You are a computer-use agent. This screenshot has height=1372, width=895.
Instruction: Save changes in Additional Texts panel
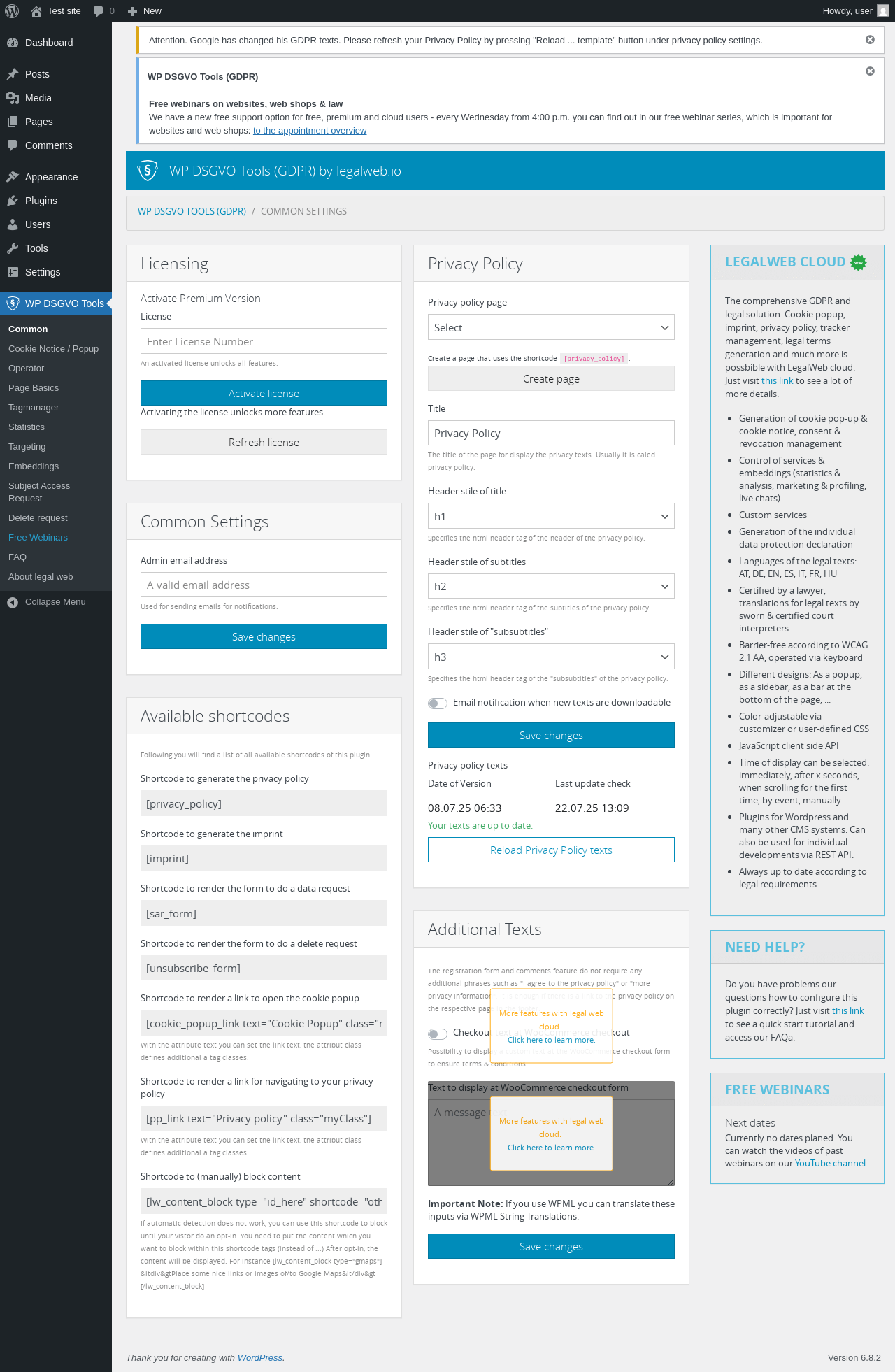(x=551, y=1246)
